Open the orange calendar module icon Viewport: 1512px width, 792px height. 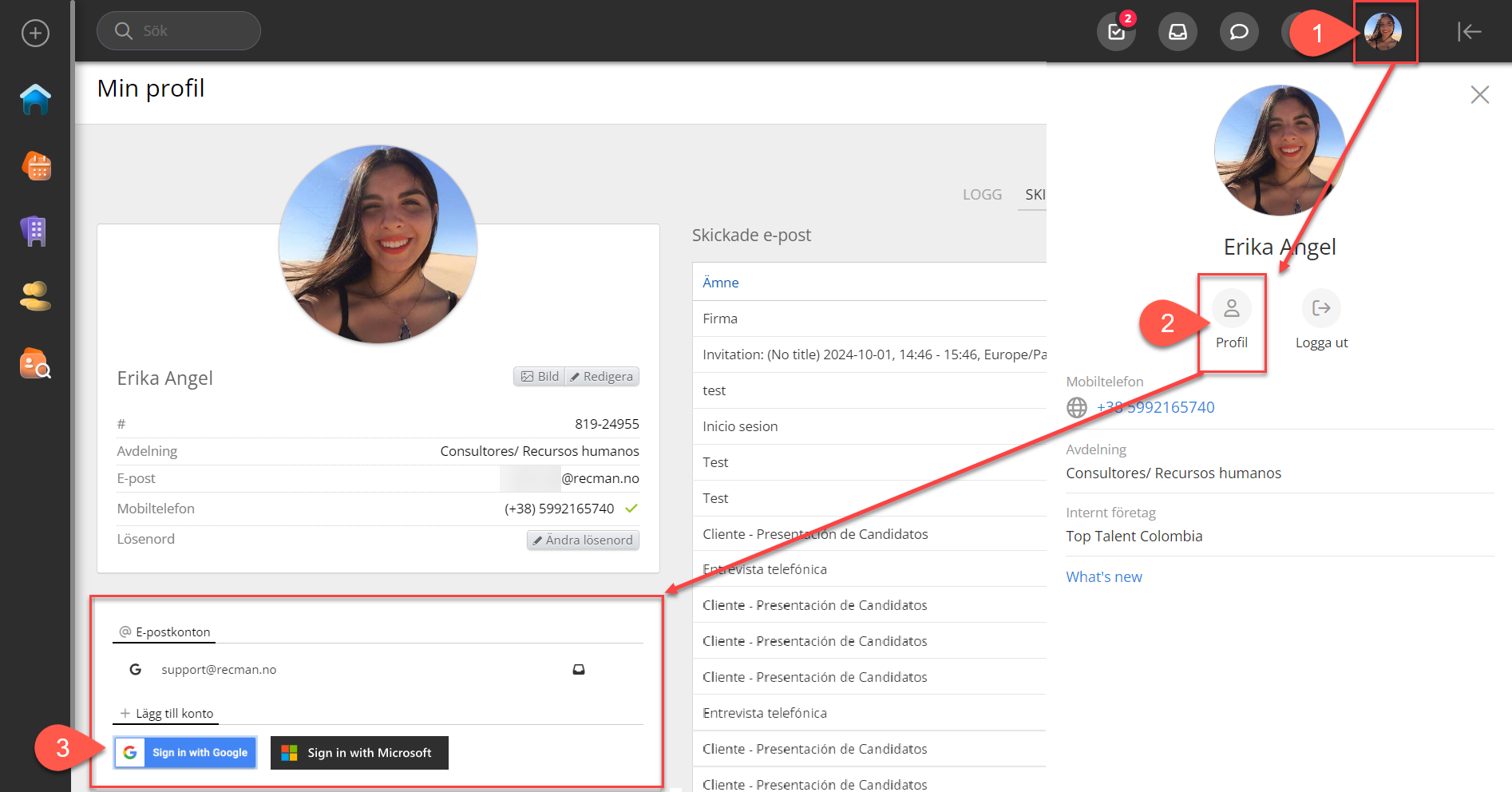(x=35, y=166)
